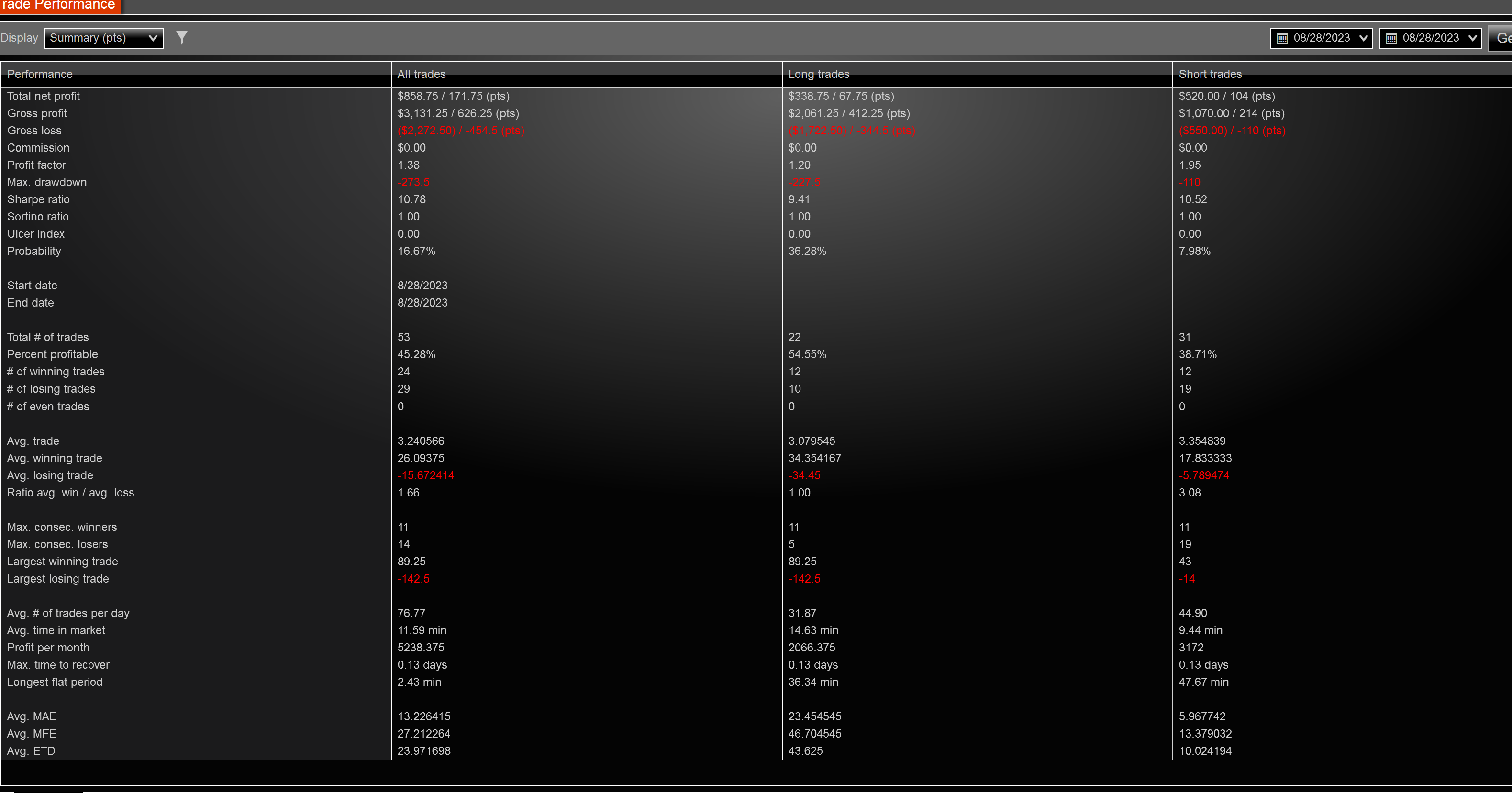
Task: Click the filter funnel icon
Action: pos(182,38)
